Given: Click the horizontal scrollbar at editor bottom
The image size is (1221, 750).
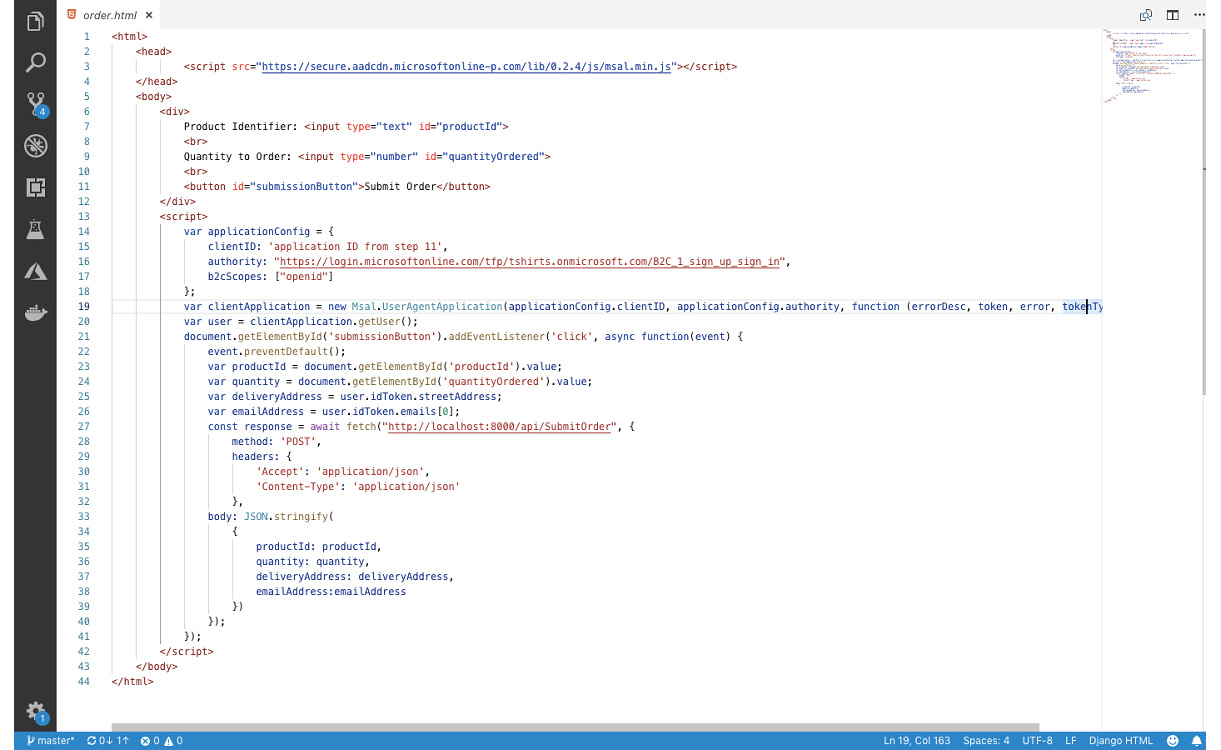Looking at the screenshot, I should 575,727.
